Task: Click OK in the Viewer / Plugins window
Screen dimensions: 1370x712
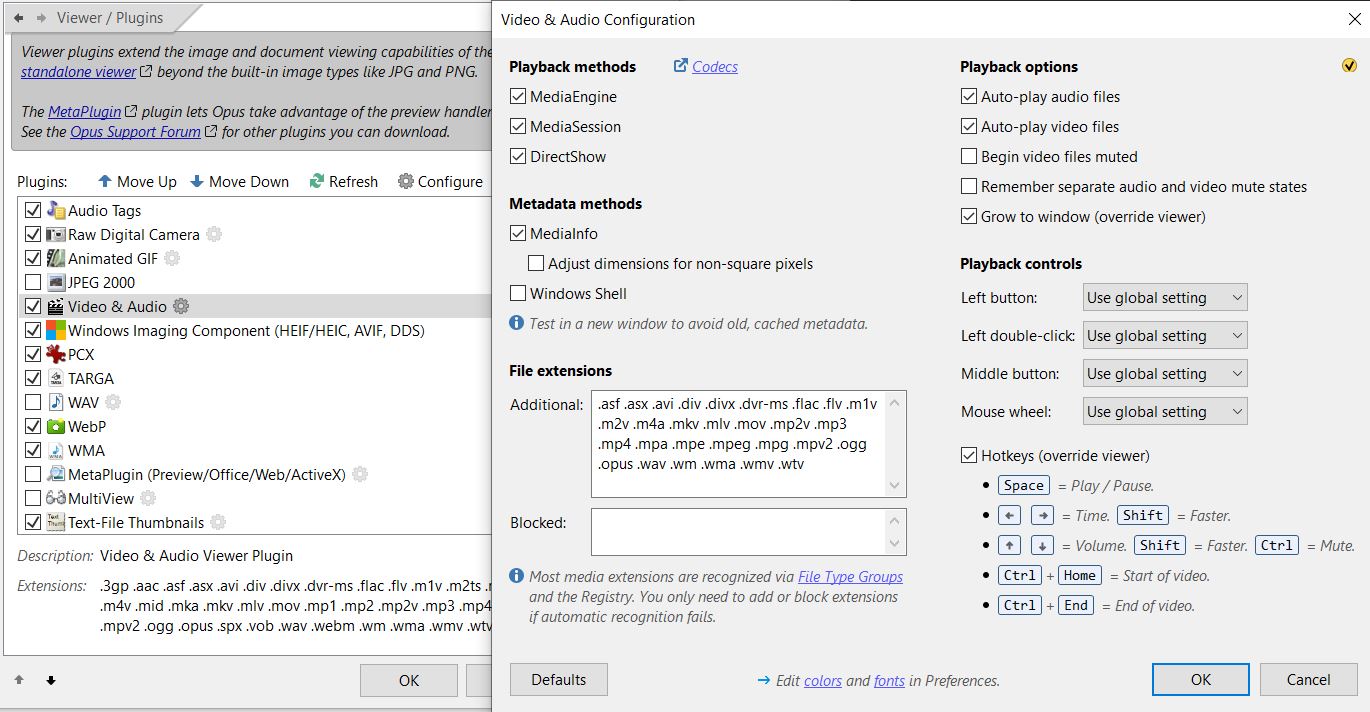Action: pos(409,681)
